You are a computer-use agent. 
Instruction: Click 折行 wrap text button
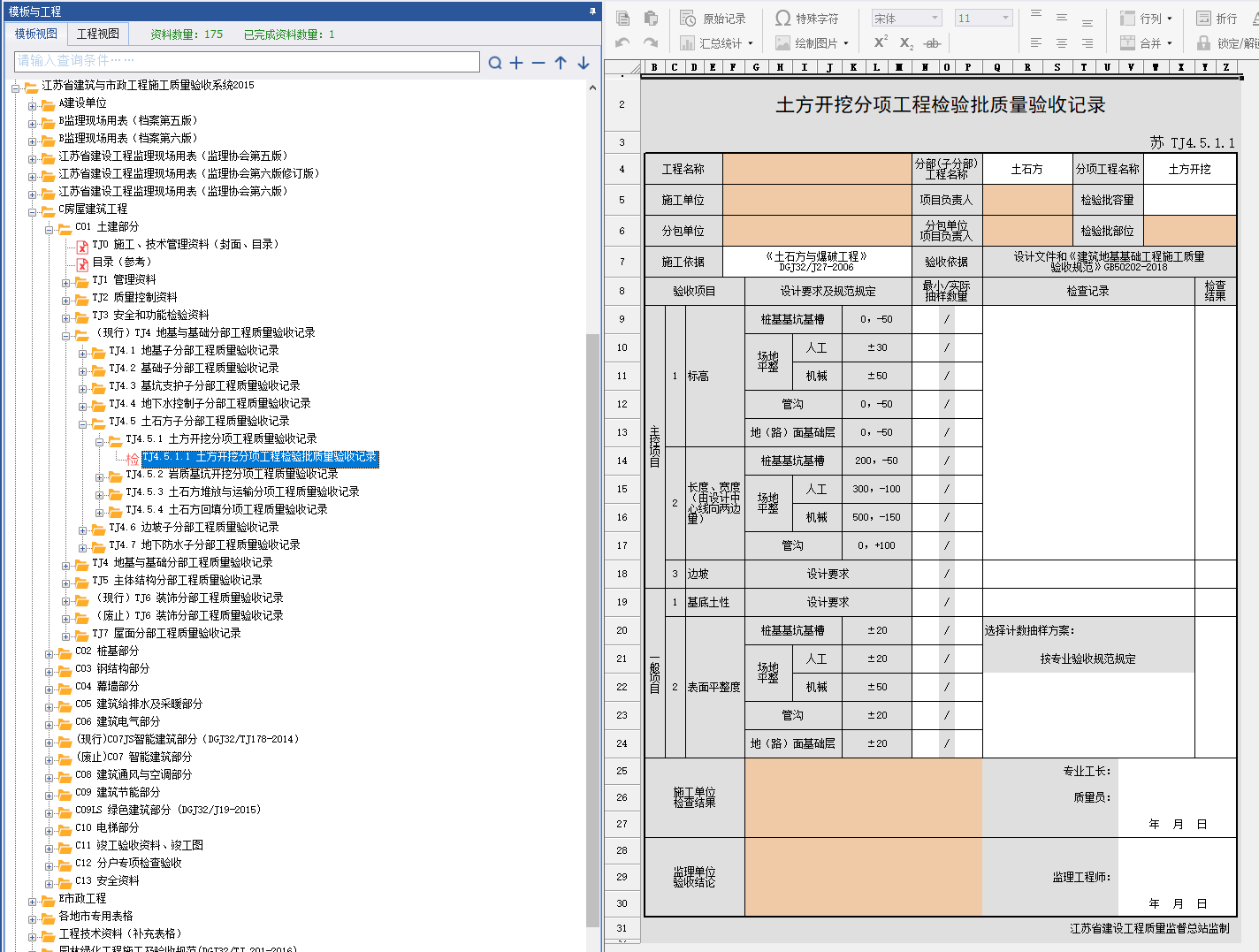(x=1217, y=19)
